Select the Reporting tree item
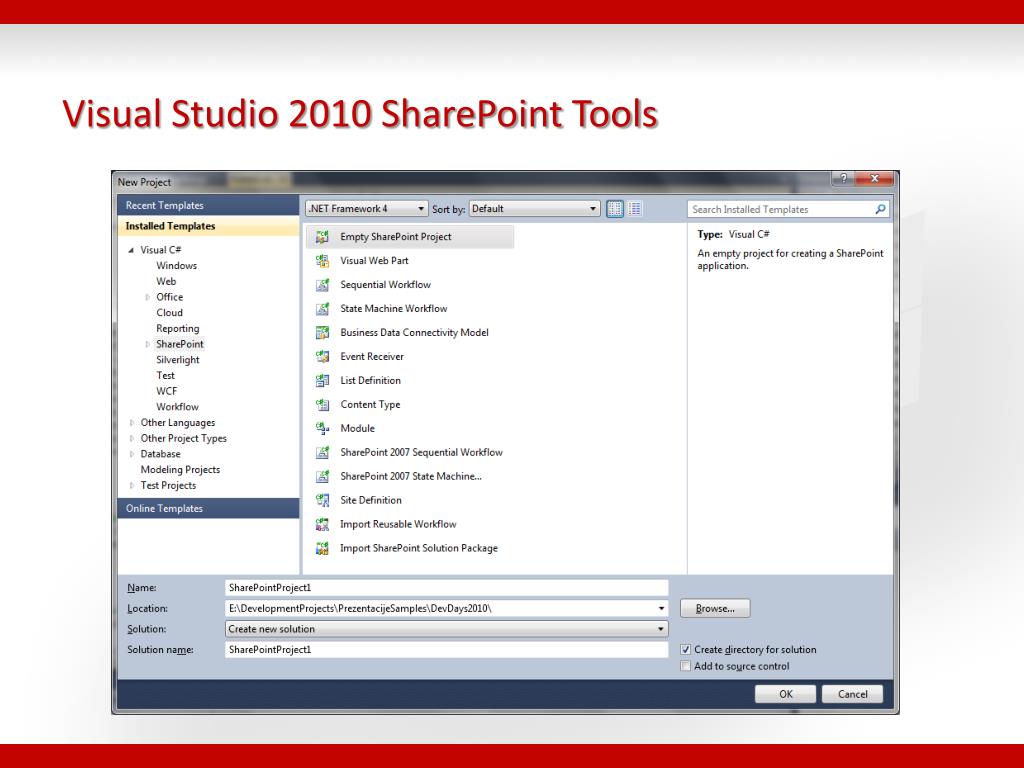The height and width of the screenshot is (768, 1024). (x=178, y=328)
